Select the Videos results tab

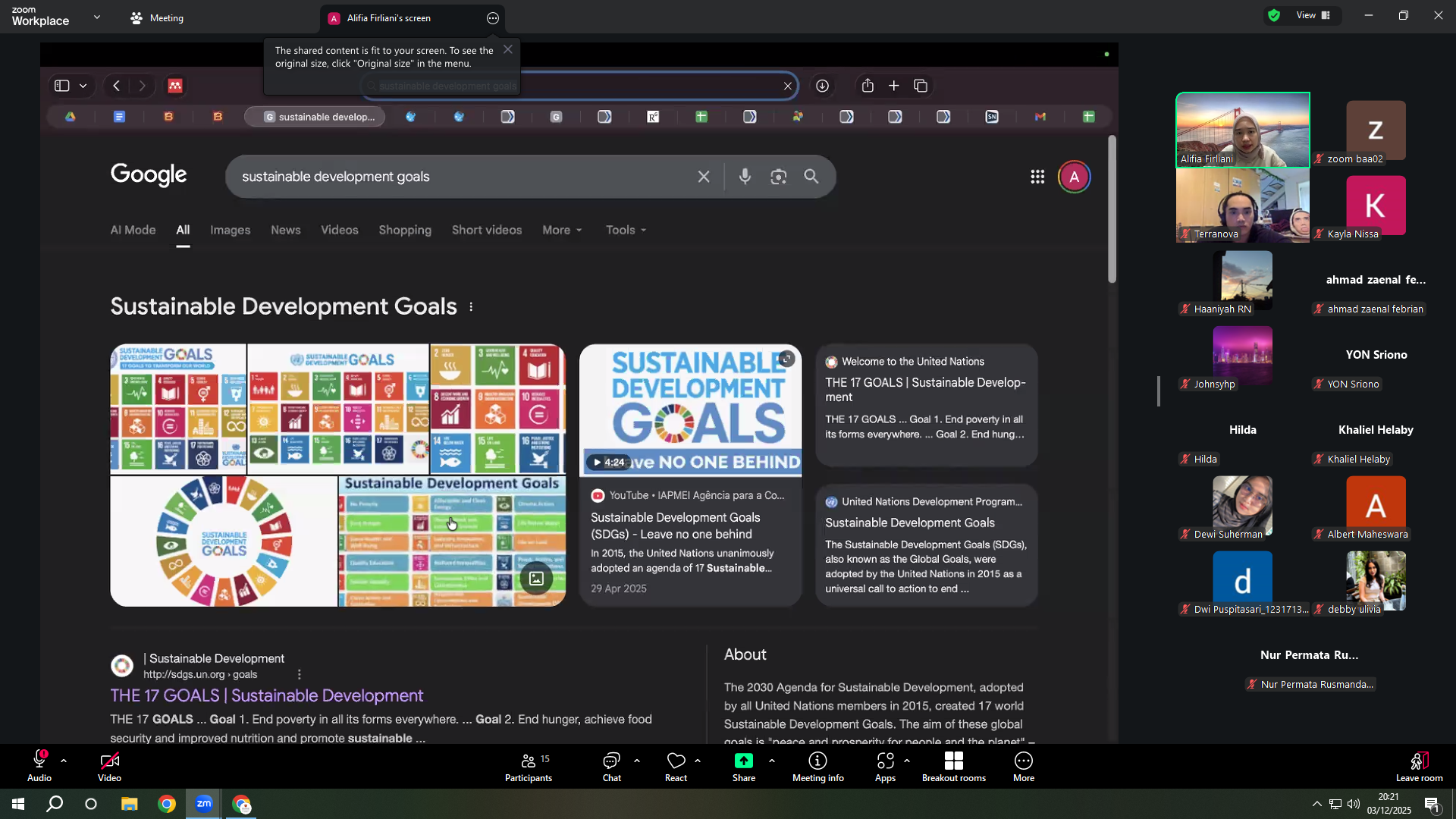pyautogui.click(x=339, y=230)
